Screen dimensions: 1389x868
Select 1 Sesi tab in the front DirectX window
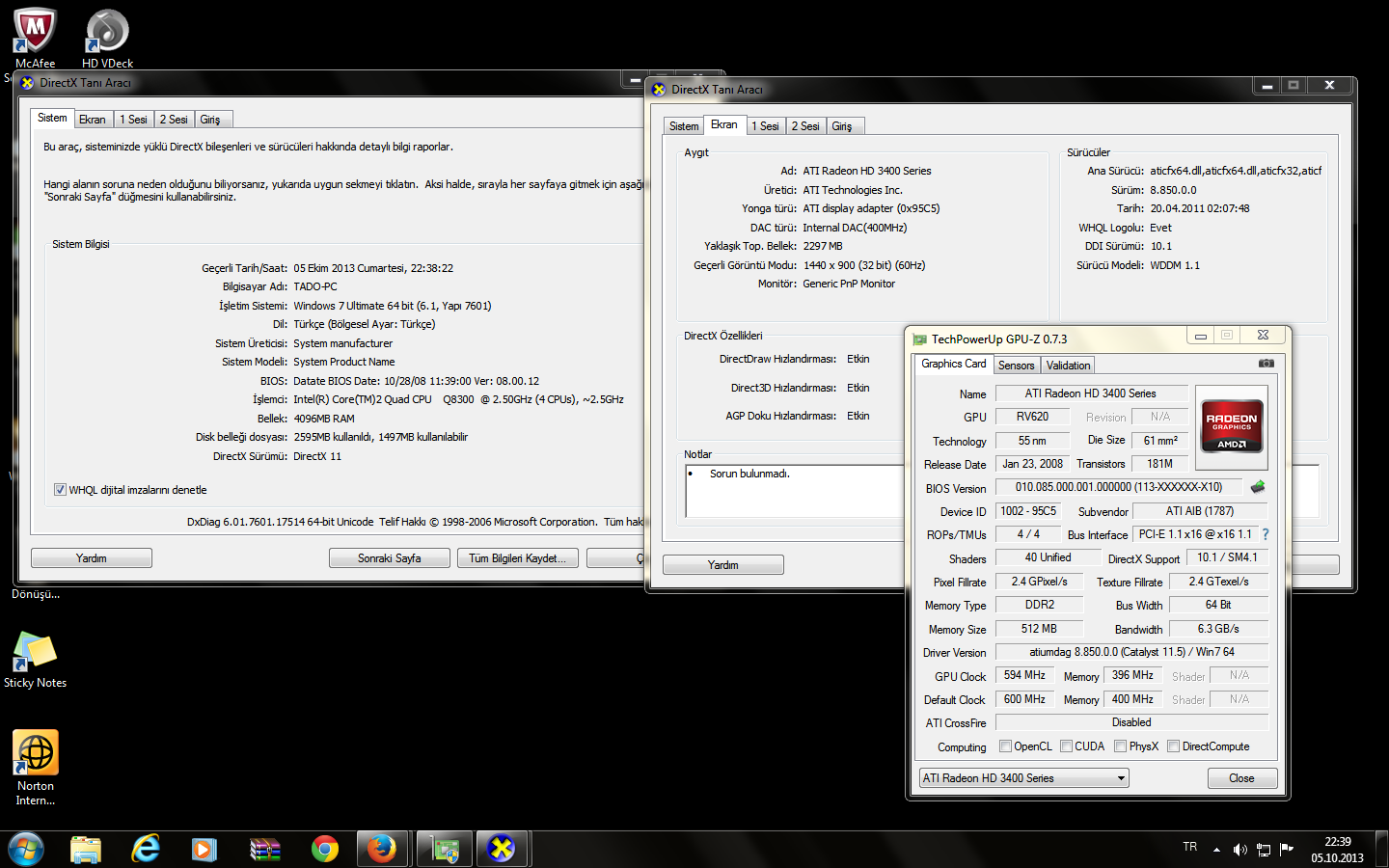pos(765,126)
